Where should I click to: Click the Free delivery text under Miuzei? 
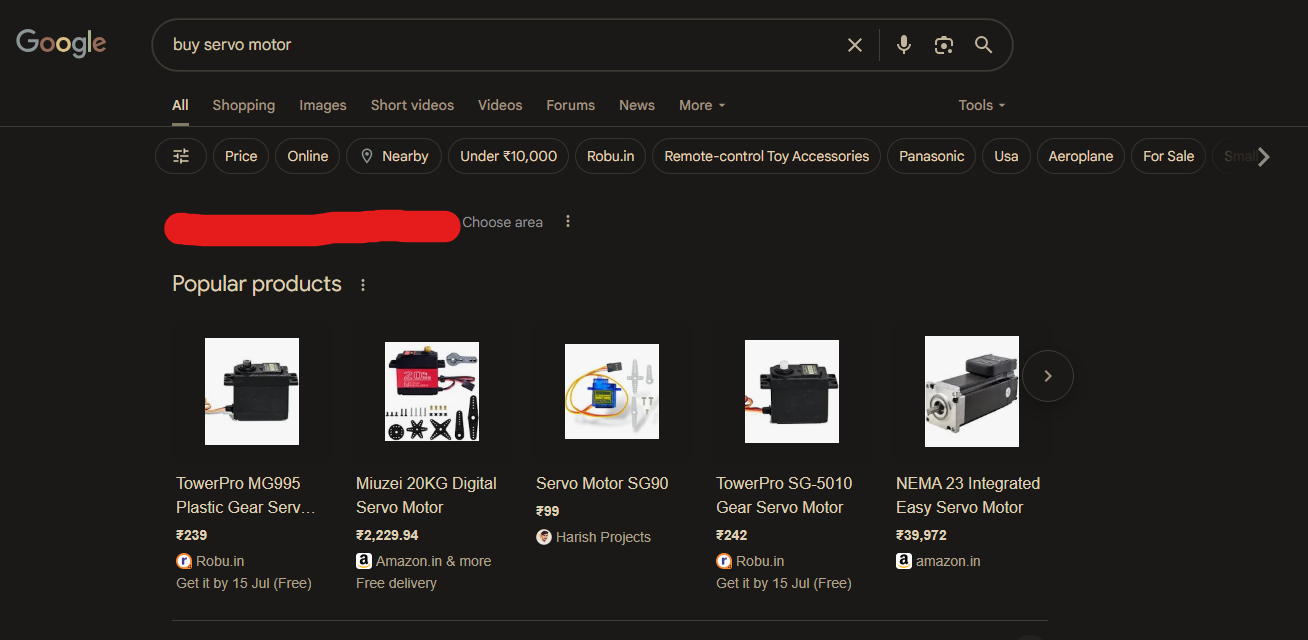pyautogui.click(x=396, y=583)
